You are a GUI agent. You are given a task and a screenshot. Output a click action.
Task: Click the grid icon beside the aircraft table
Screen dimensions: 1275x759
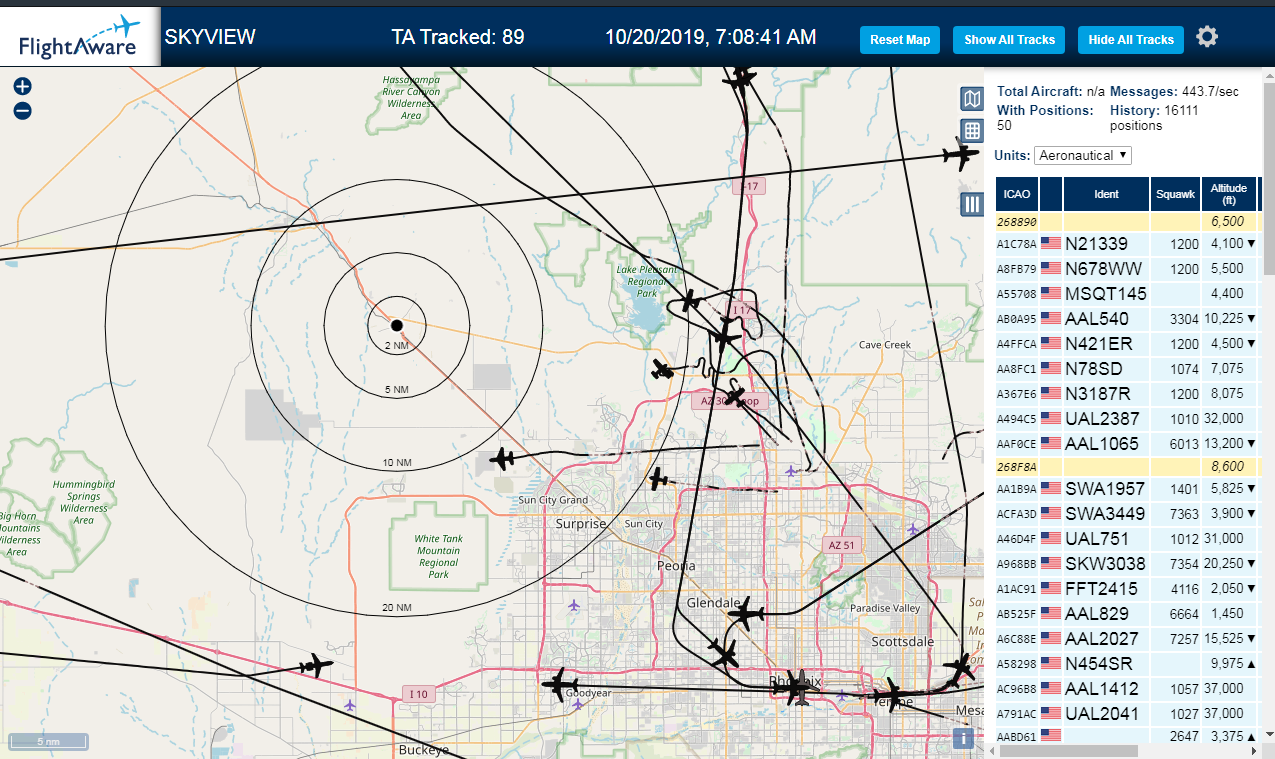pyautogui.click(x=971, y=131)
